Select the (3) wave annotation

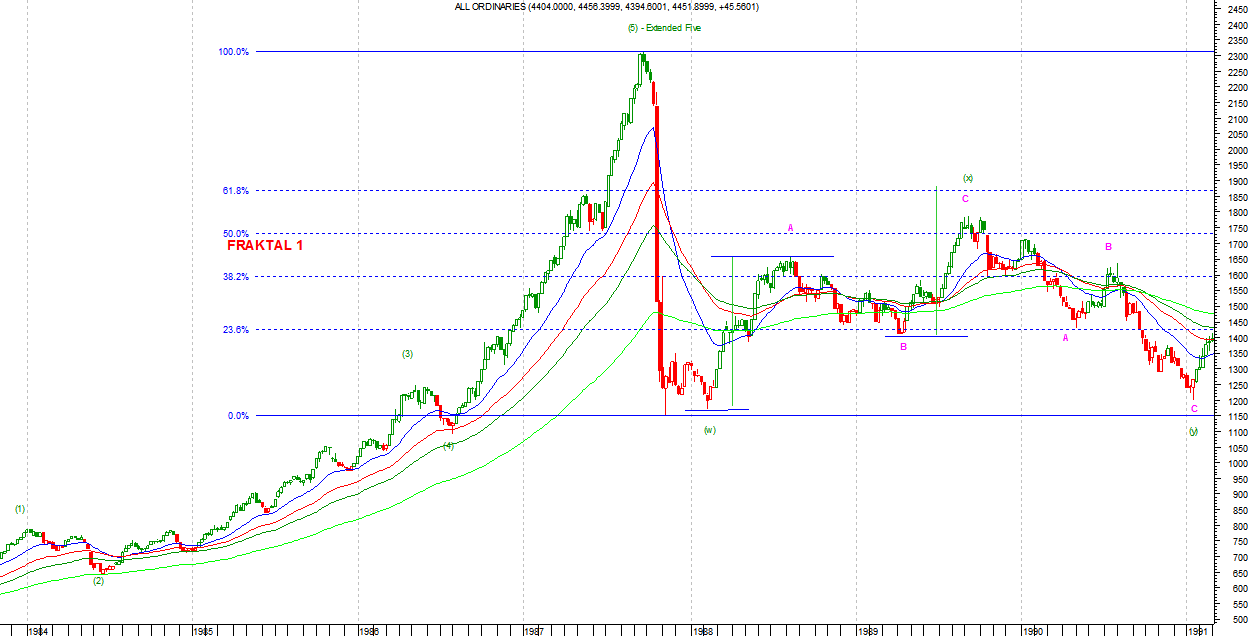407,354
